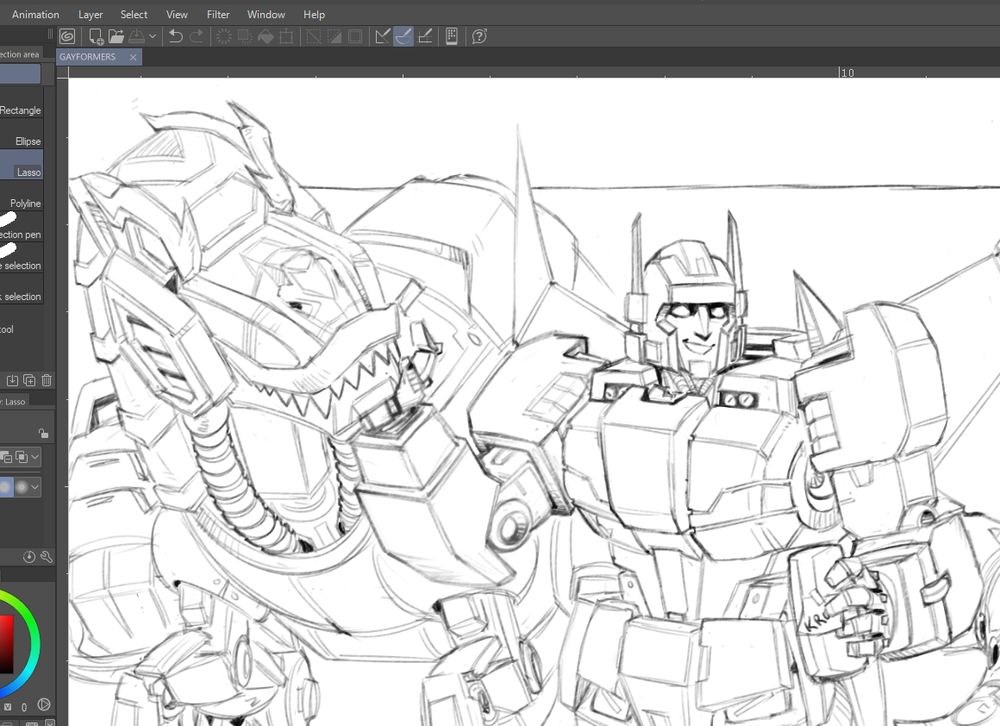Toggle snap to ruler

[x=382, y=37]
